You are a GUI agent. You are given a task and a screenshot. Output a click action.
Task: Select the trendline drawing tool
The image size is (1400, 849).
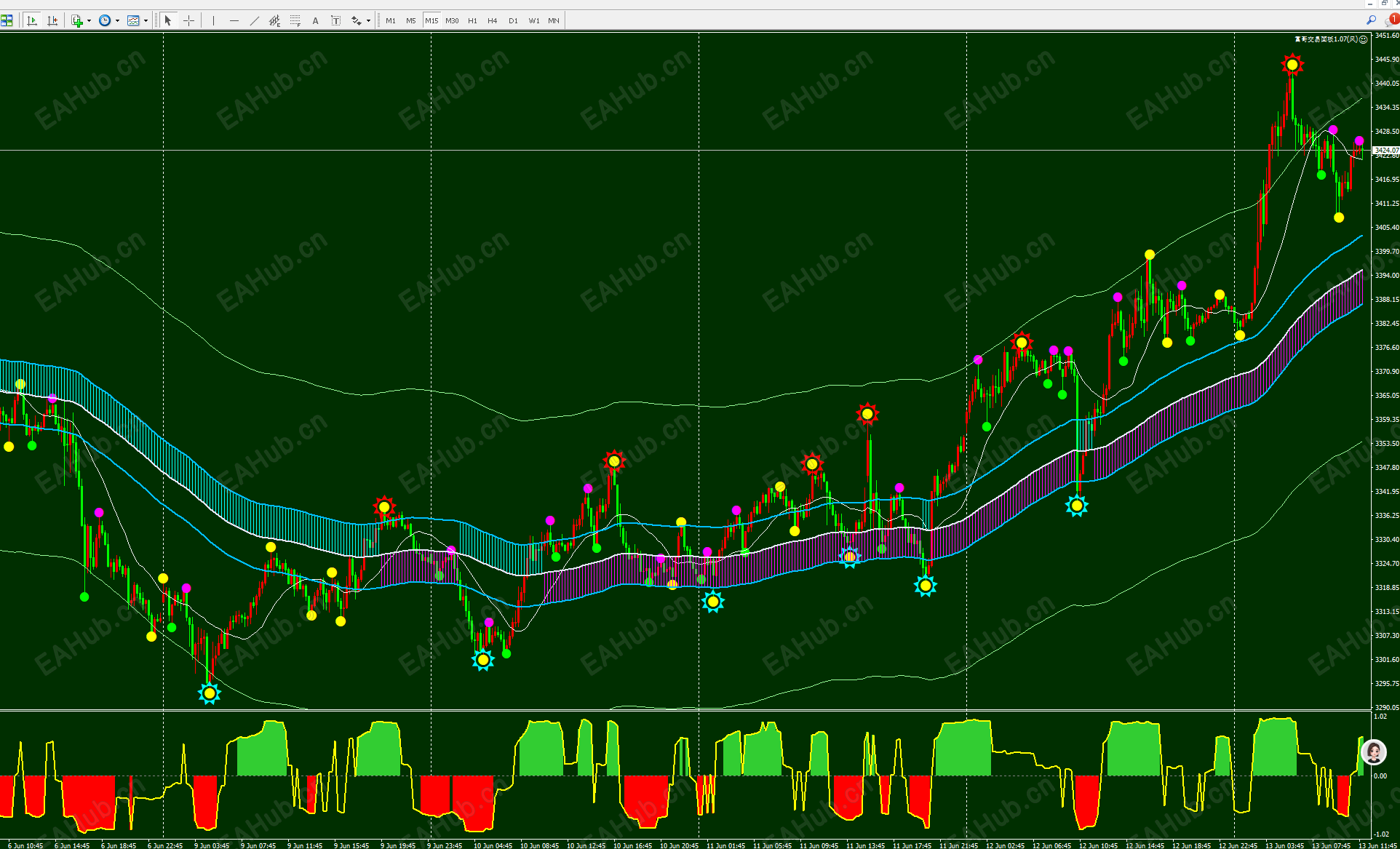pos(254,20)
